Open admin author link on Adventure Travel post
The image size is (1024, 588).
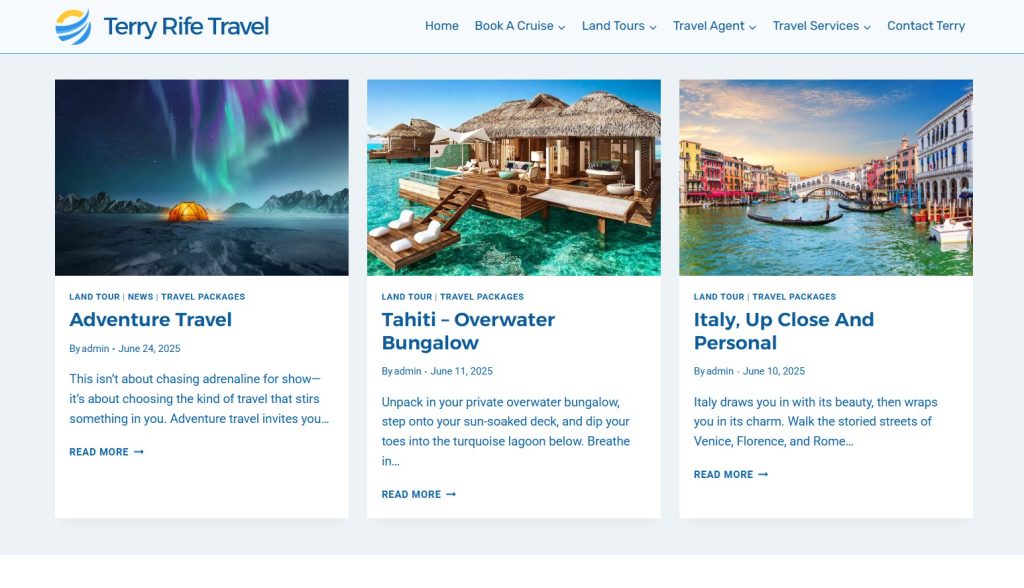point(95,349)
